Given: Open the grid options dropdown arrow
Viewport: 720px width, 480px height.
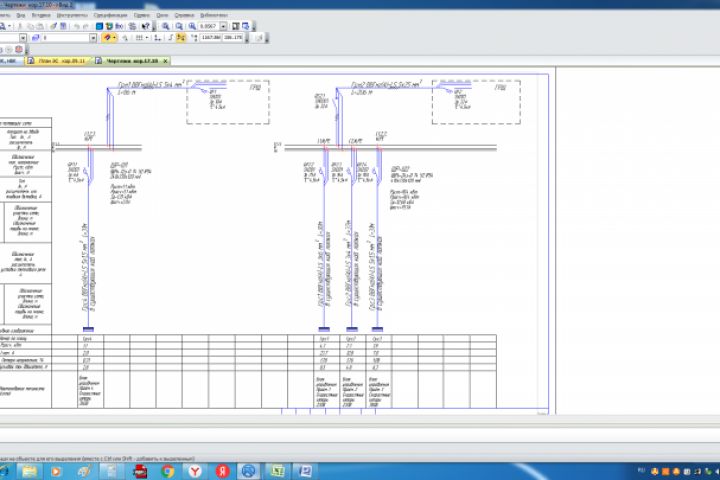Looking at the screenshot, I should [147, 38].
